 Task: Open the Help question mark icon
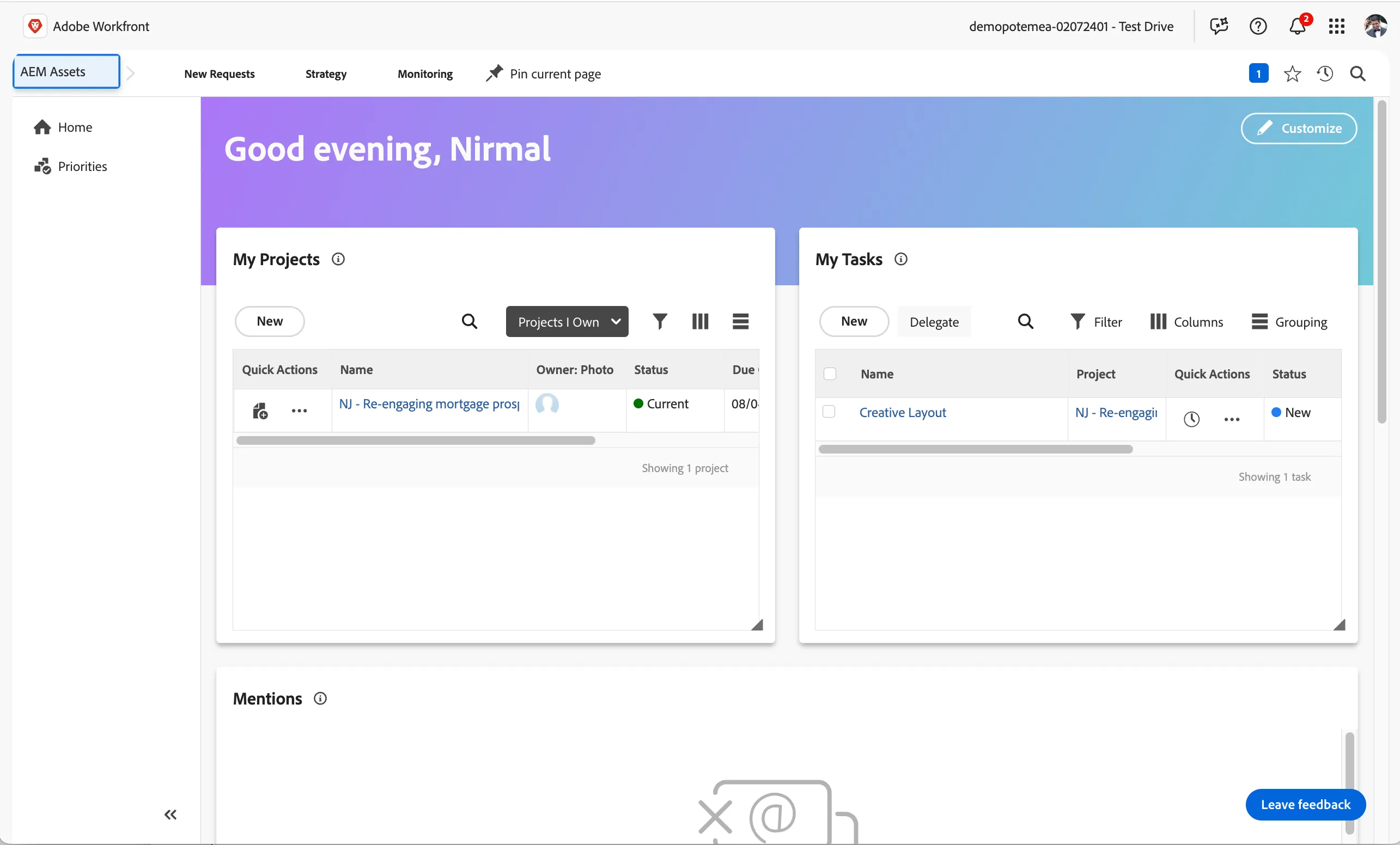pyautogui.click(x=1258, y=26)
